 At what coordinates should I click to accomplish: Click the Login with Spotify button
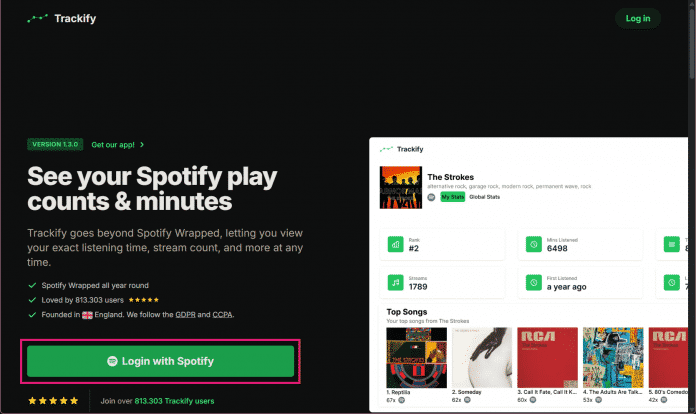[x=160, y=360]
